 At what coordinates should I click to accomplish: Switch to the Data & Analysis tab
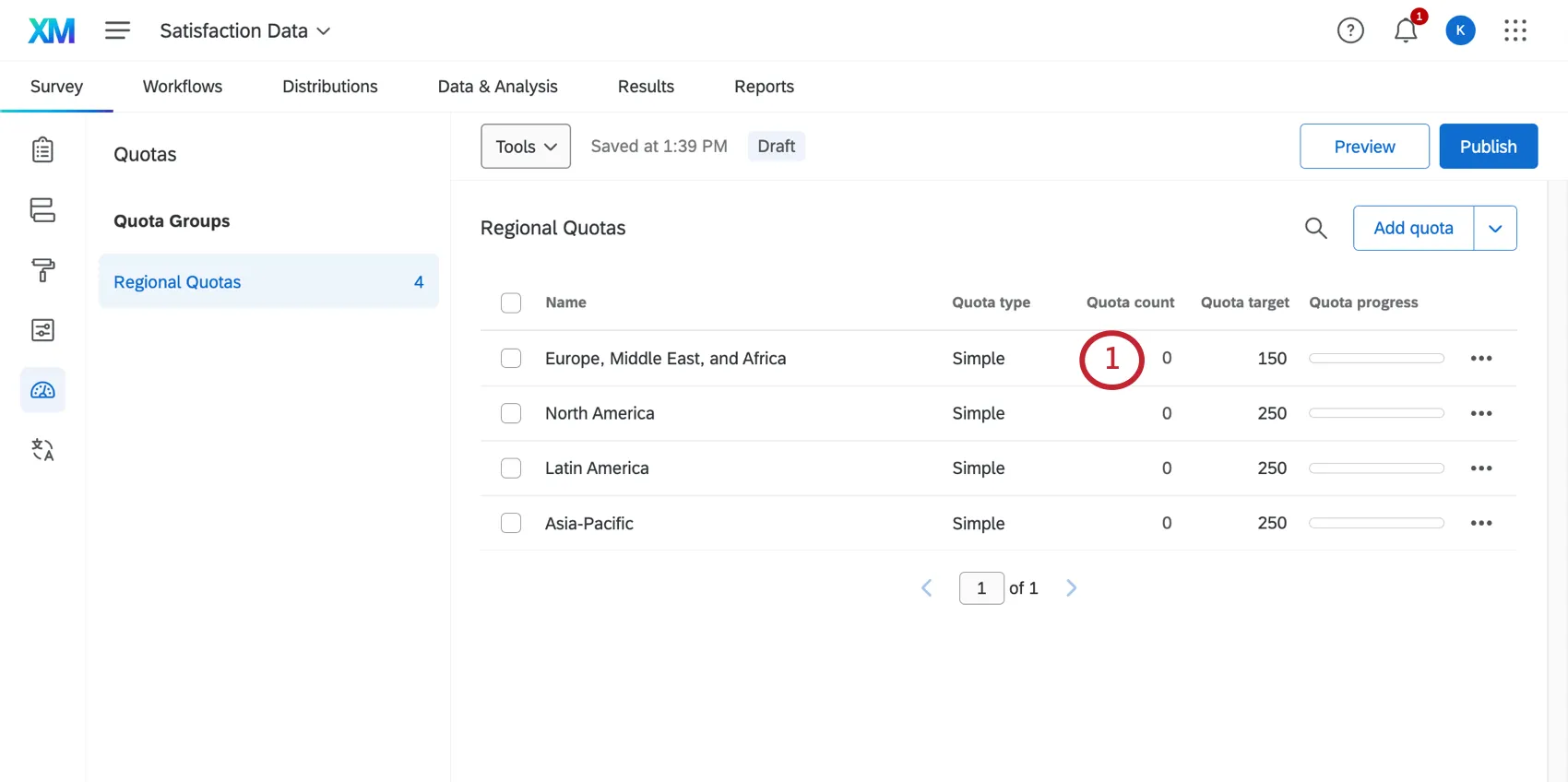497,87
